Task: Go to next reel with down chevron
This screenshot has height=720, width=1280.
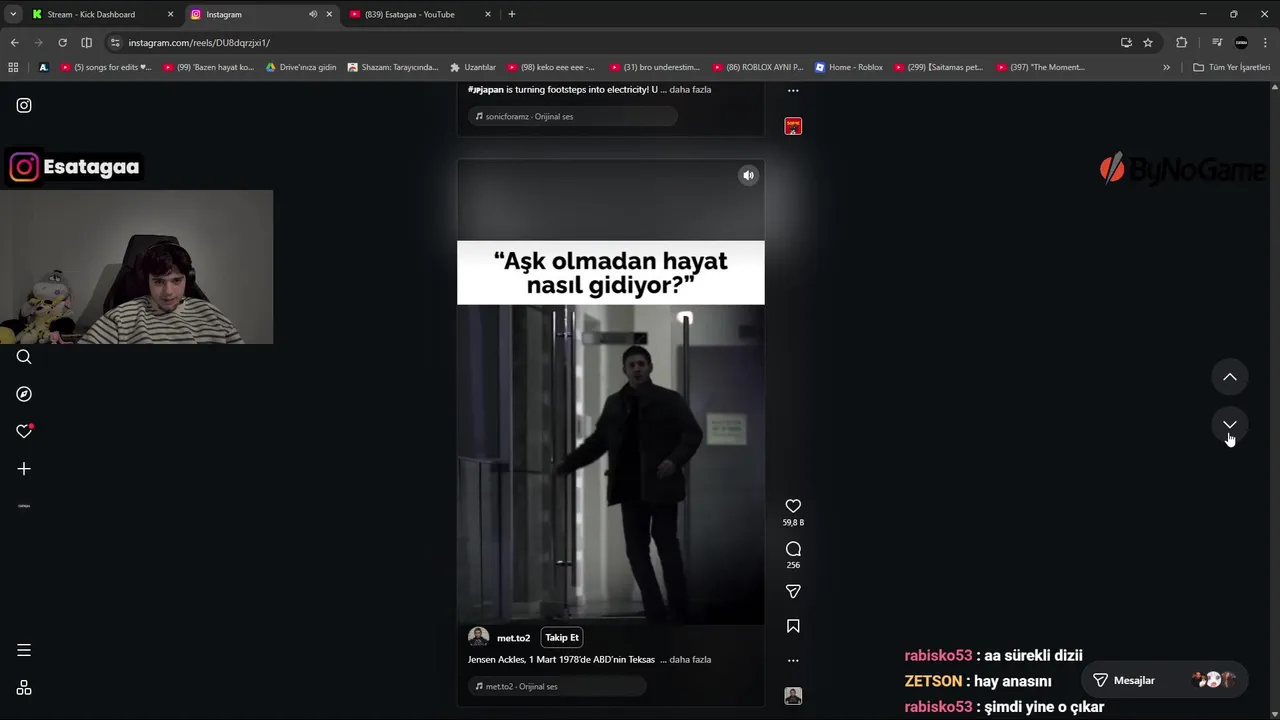Action: (1230, 425)
